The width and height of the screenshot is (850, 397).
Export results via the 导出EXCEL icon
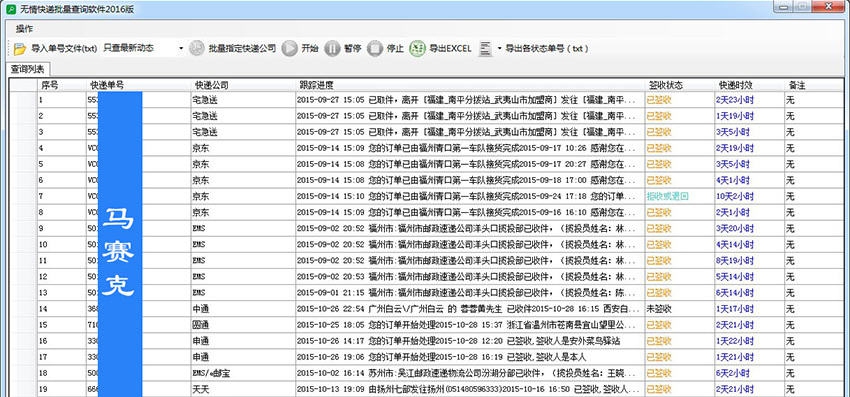(x=417, y=48)
